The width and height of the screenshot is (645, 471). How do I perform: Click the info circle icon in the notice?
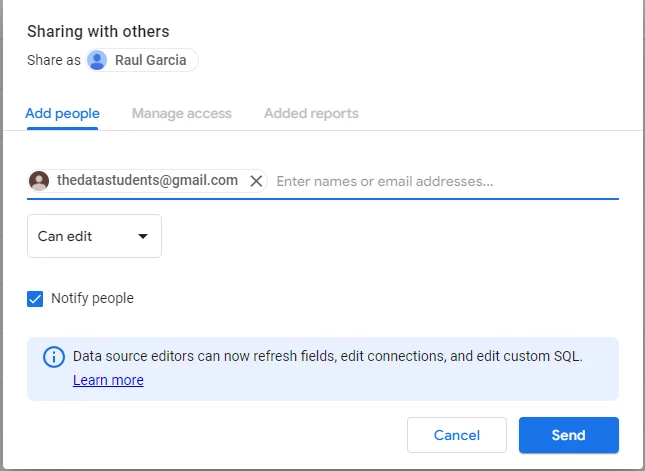click(x=54, y=357)
